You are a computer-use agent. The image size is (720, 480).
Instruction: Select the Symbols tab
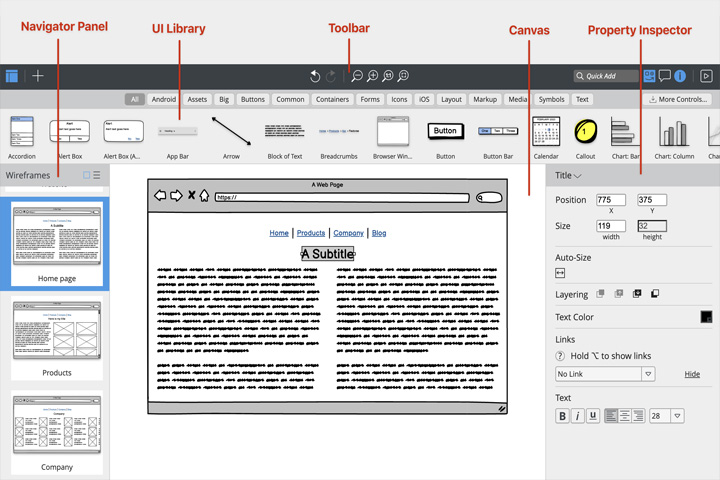[551, 99]
